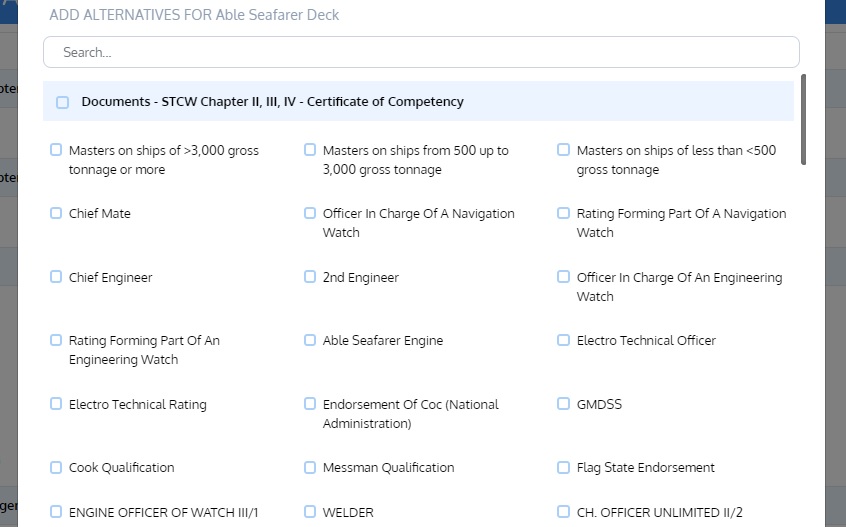This screenshot has height=527, width=846.
Task: Click the alternatives search field
Action: click(421, 52)
